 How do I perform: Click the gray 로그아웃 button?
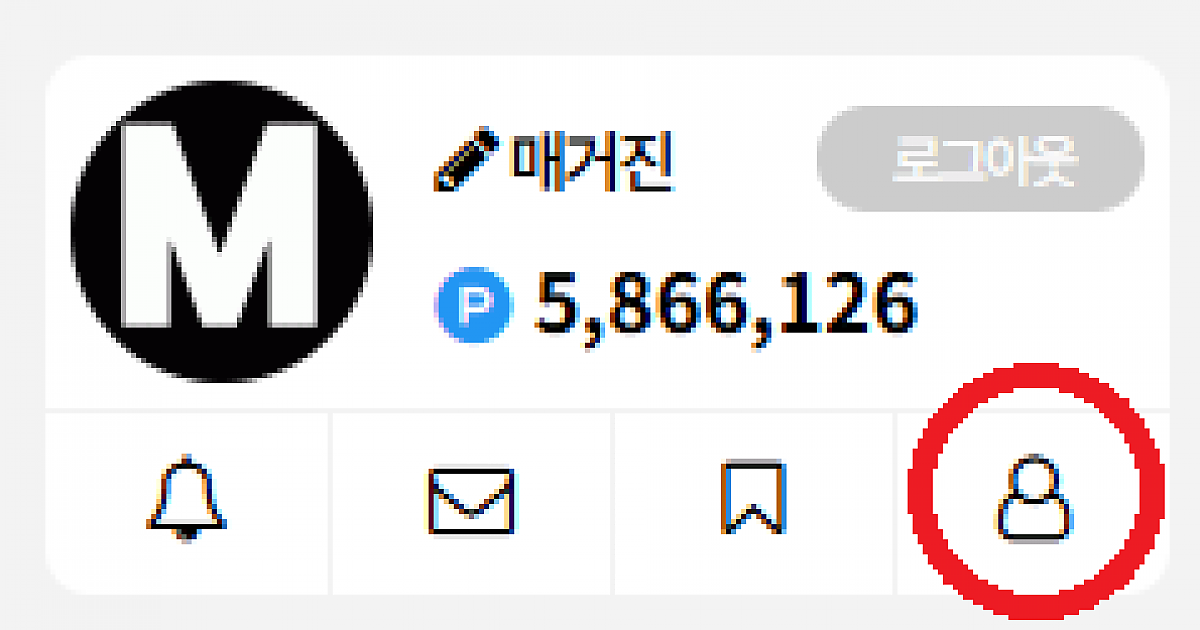980,158
